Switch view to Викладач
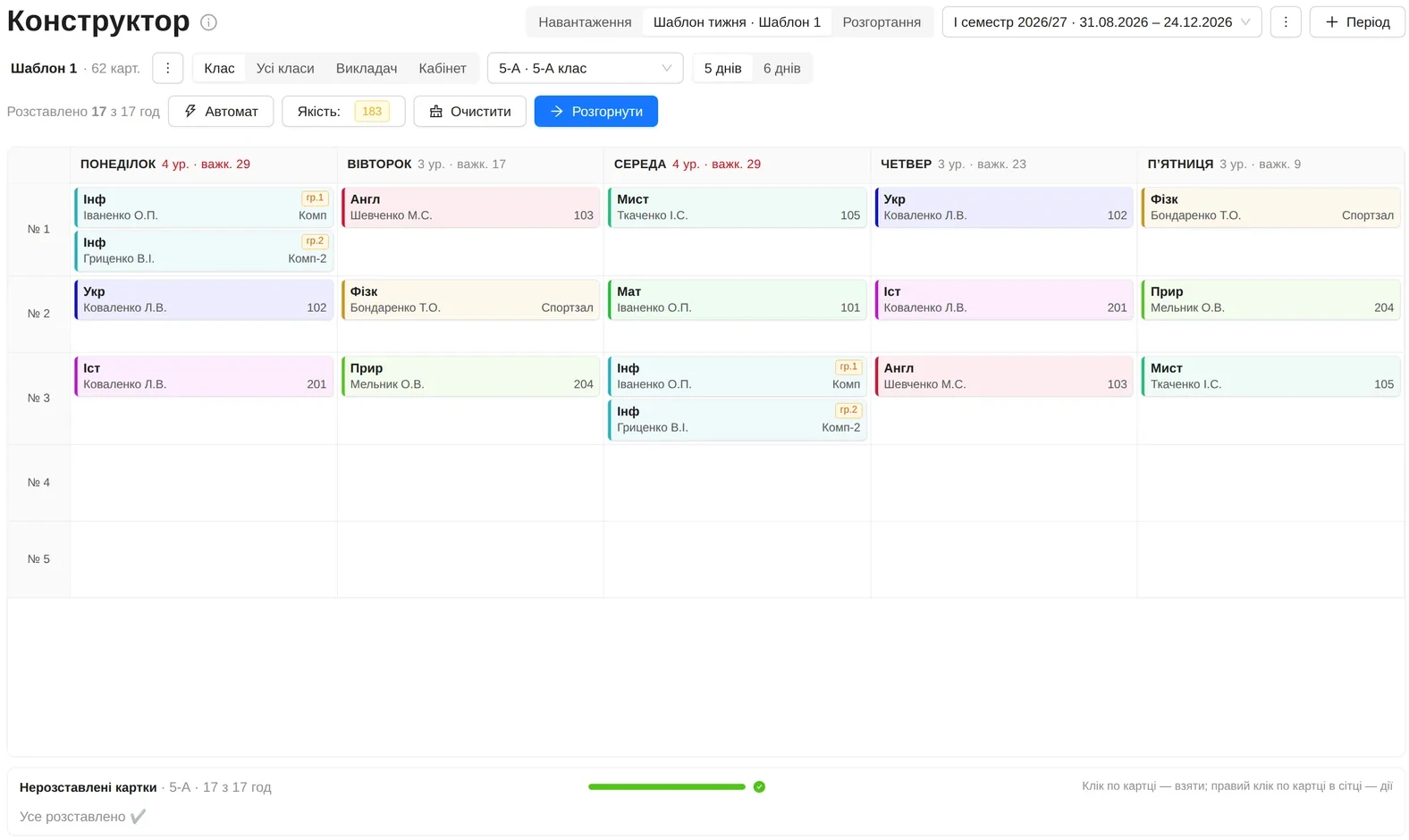Screen dimensions: 1409x840 click(x=367, y=68)
